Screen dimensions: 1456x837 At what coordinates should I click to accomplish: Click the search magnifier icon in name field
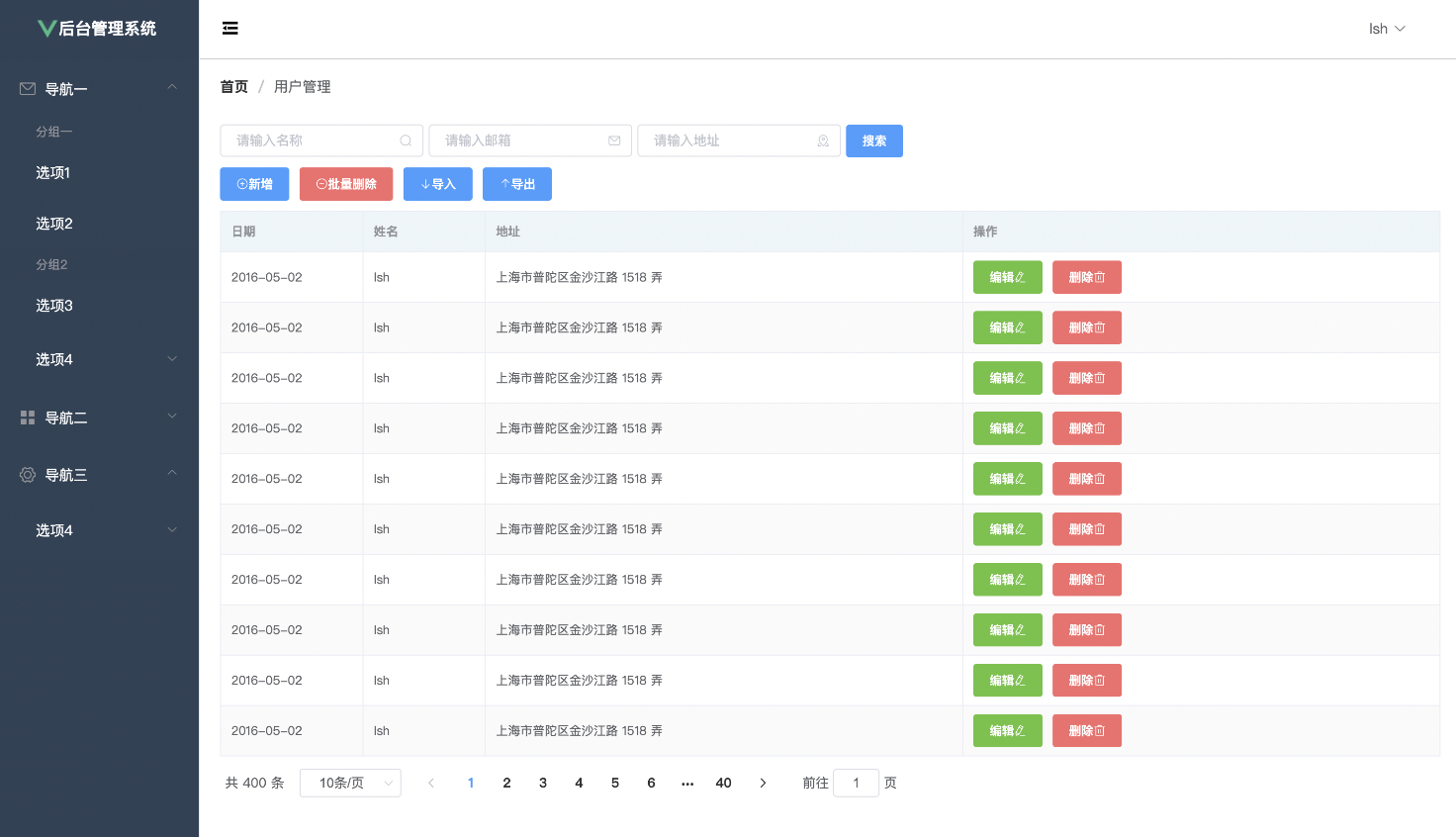(x=406, y=140)
